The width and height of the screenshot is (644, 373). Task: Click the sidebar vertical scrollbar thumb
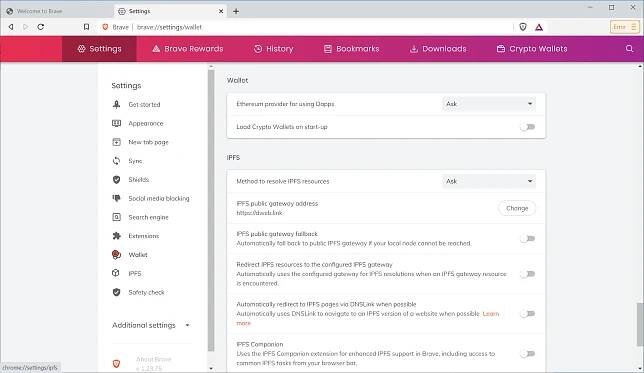[x=211, y=210]
